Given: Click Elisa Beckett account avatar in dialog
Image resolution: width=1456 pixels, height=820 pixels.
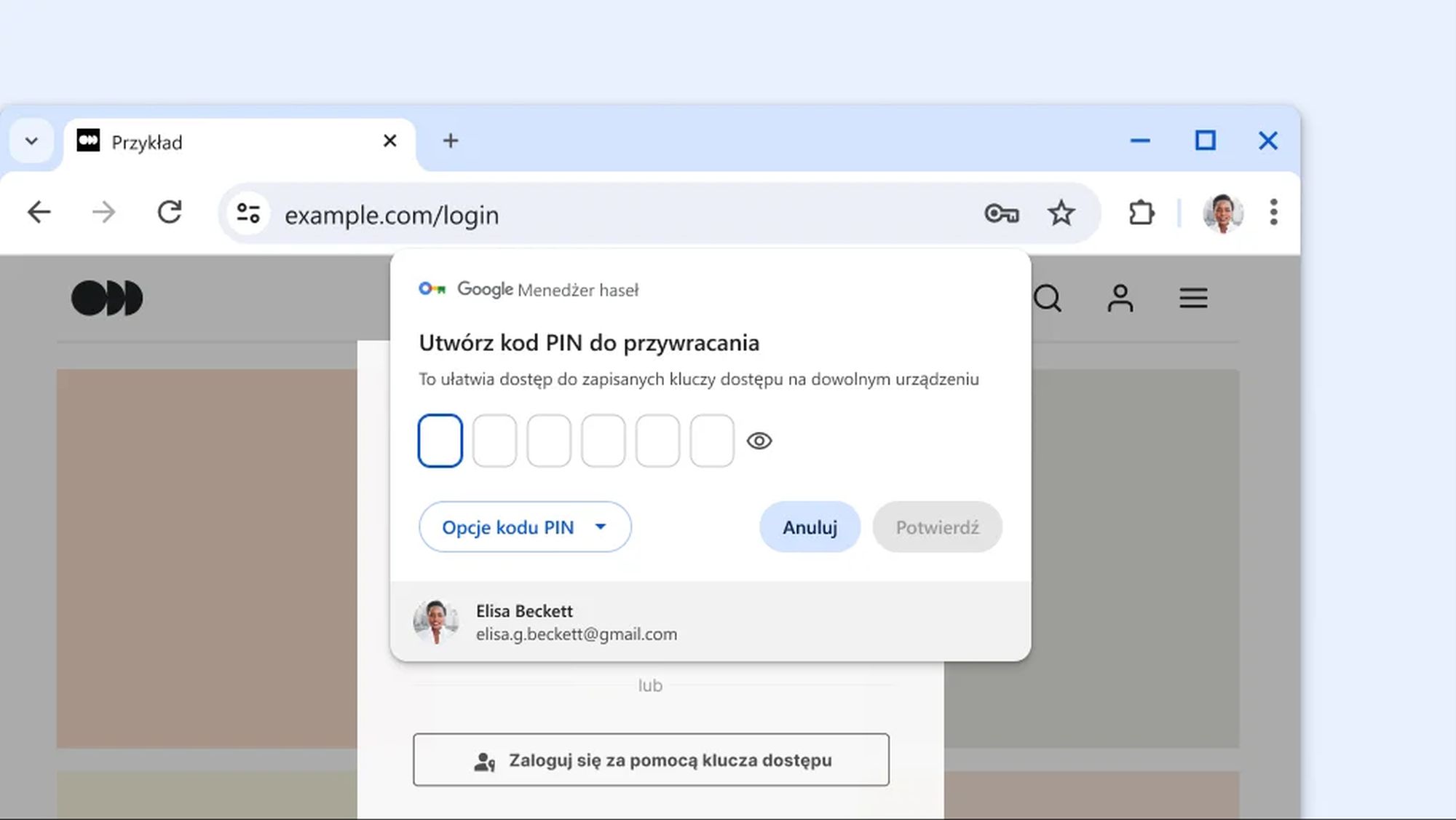Looking at the screenshot, I should pos(435,622).
